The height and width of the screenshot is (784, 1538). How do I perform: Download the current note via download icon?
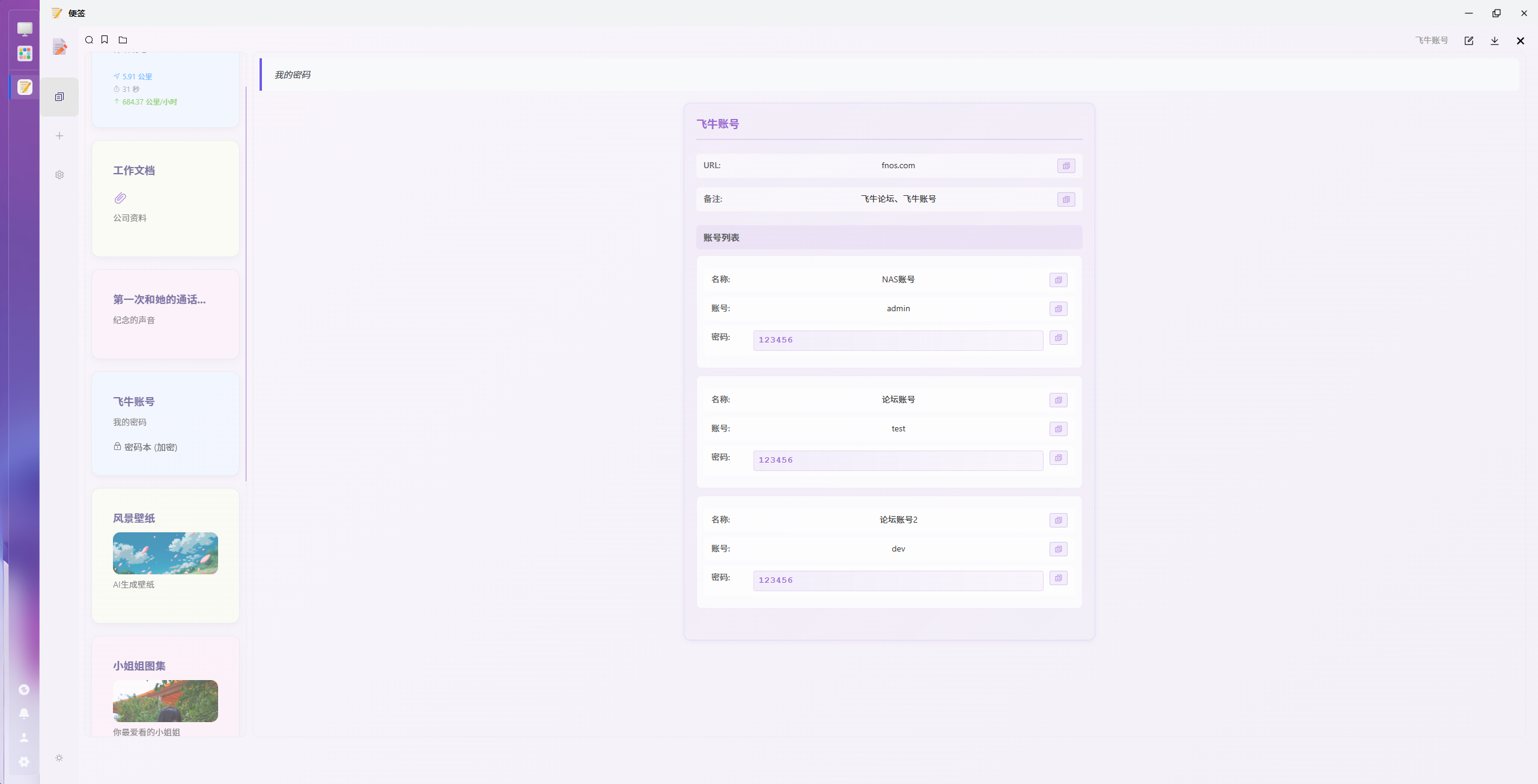click(1494, 41)
